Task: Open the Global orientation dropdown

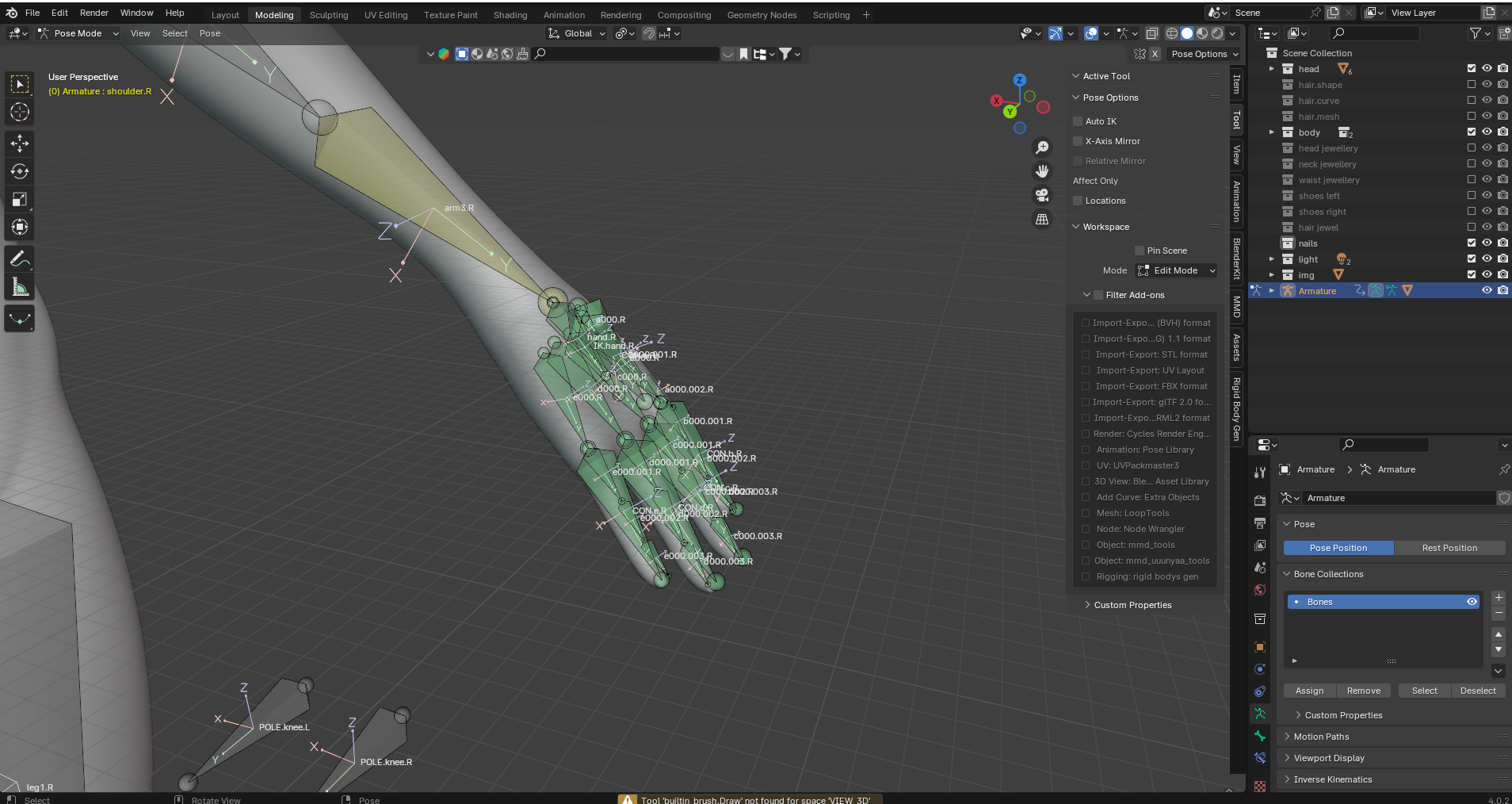Action: point(576,33)
